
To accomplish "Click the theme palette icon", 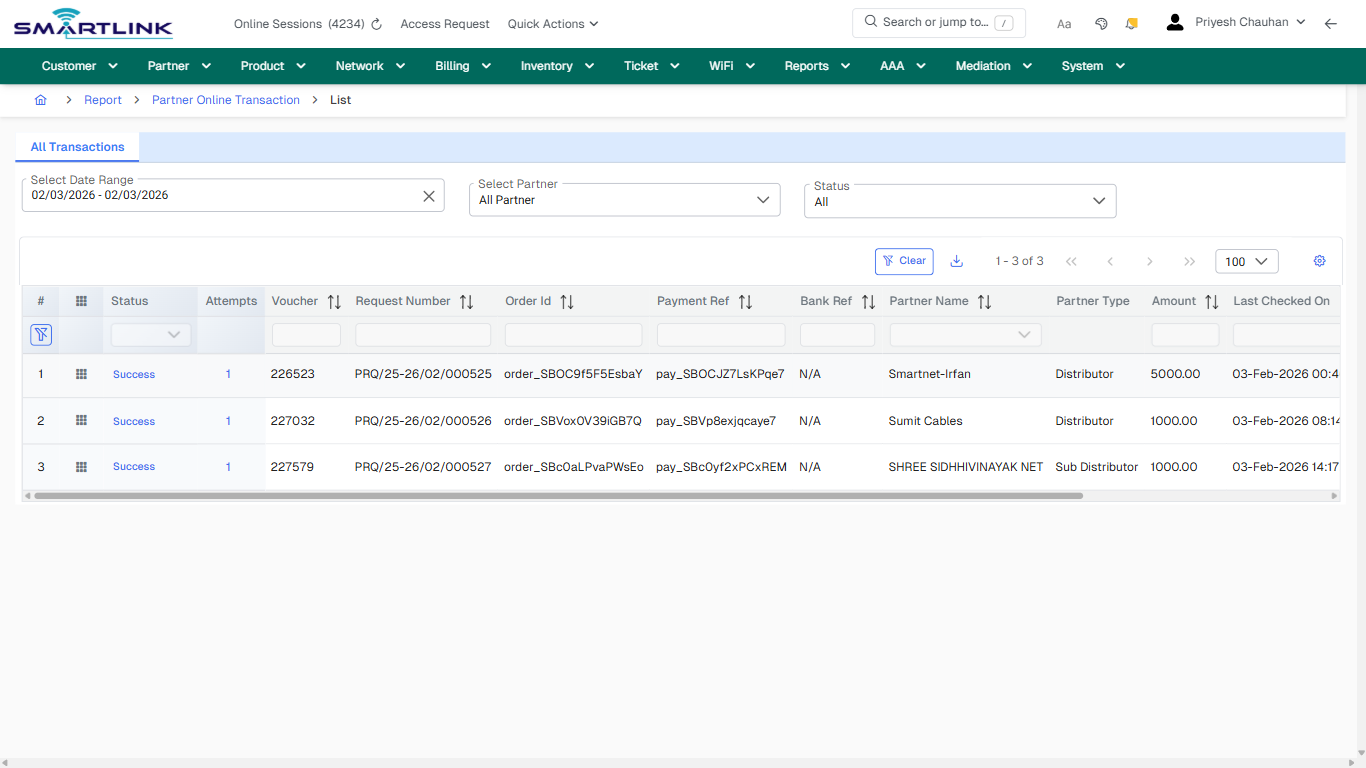I will (1101, 22).
